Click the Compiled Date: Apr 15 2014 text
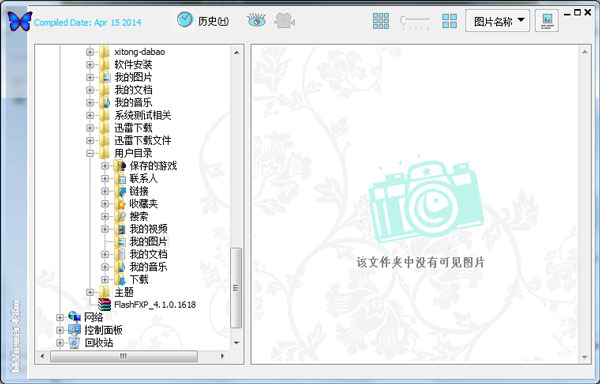The height and width of the screenshot is (384, 600). [88, 23]
